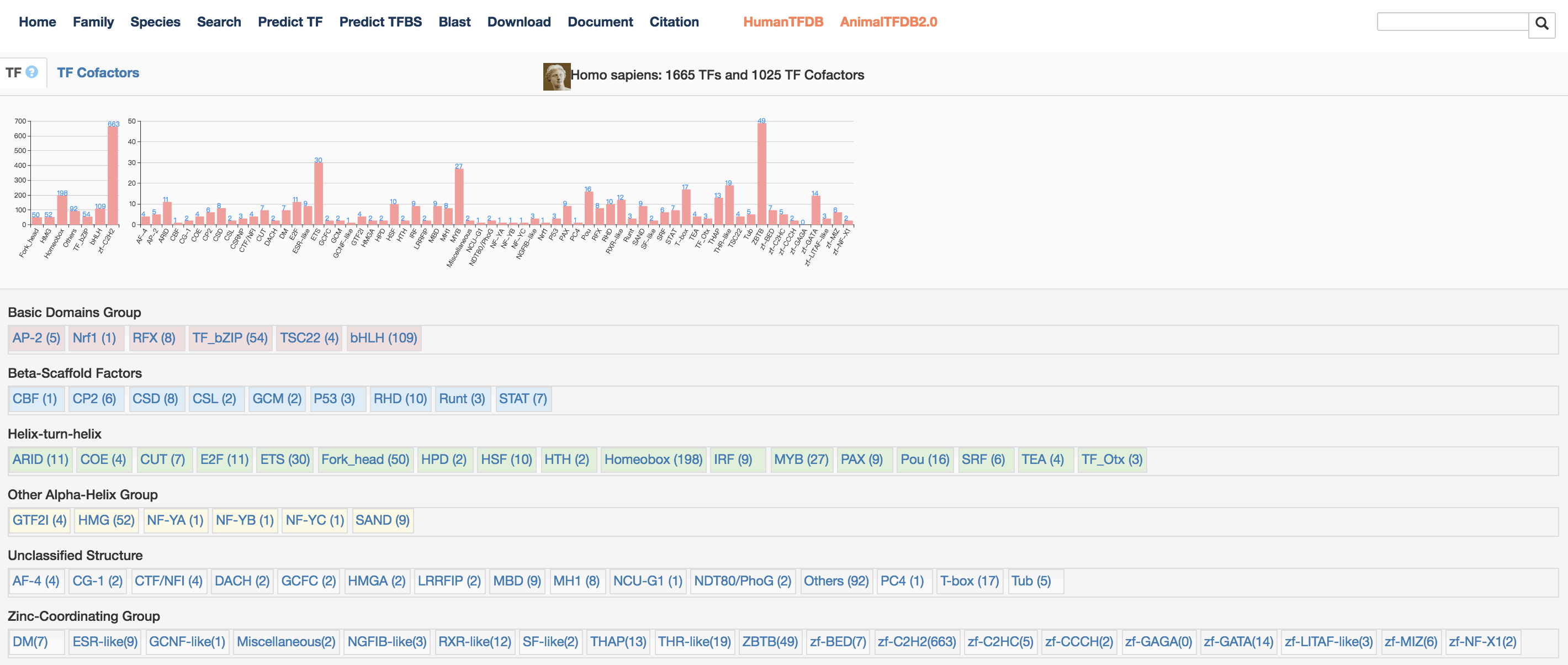Click the TF help question mark icon

(32, 72)
